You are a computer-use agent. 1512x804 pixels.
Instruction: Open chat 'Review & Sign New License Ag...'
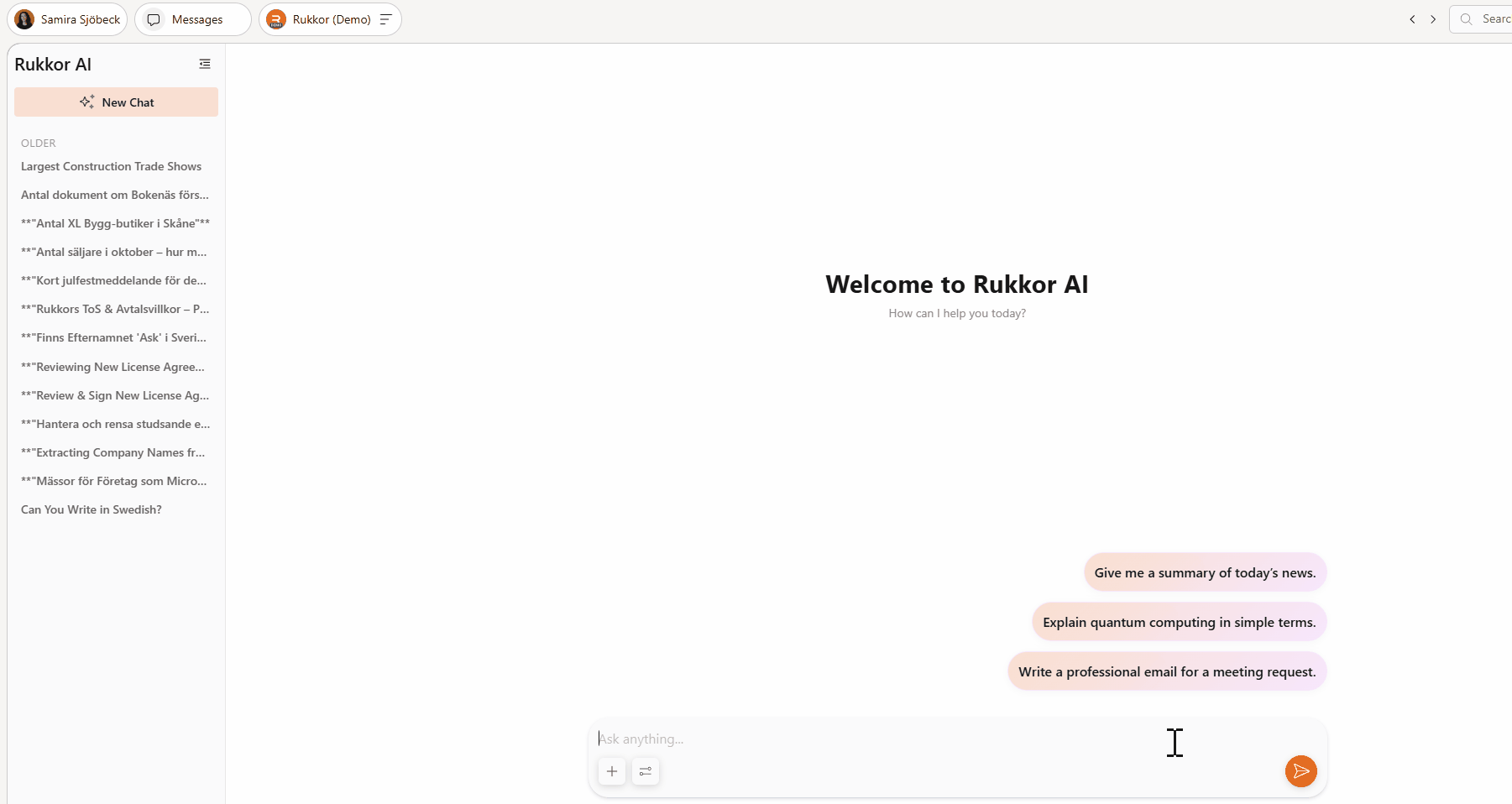[x=116, y=395]
